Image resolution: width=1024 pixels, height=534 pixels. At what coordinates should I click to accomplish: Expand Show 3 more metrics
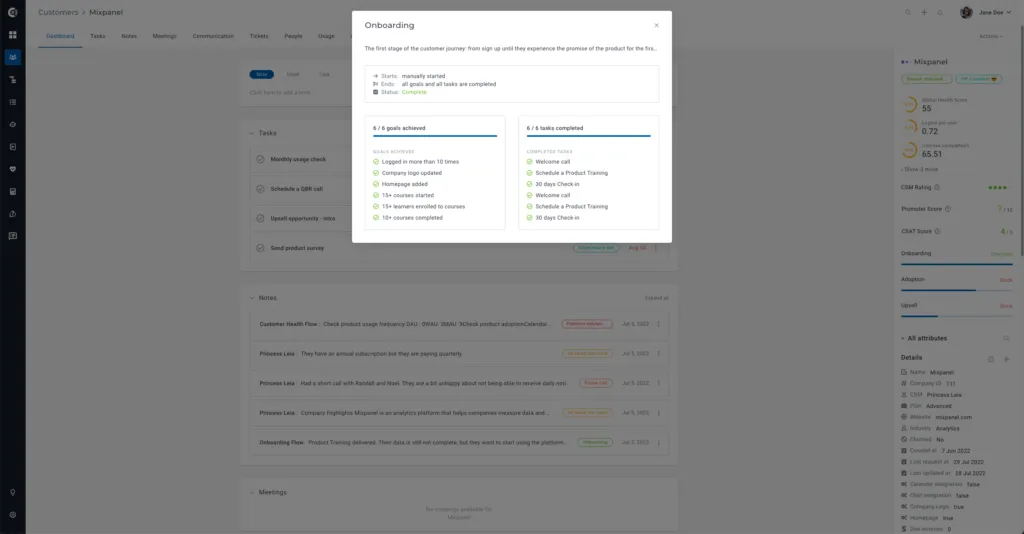point(920,169)
